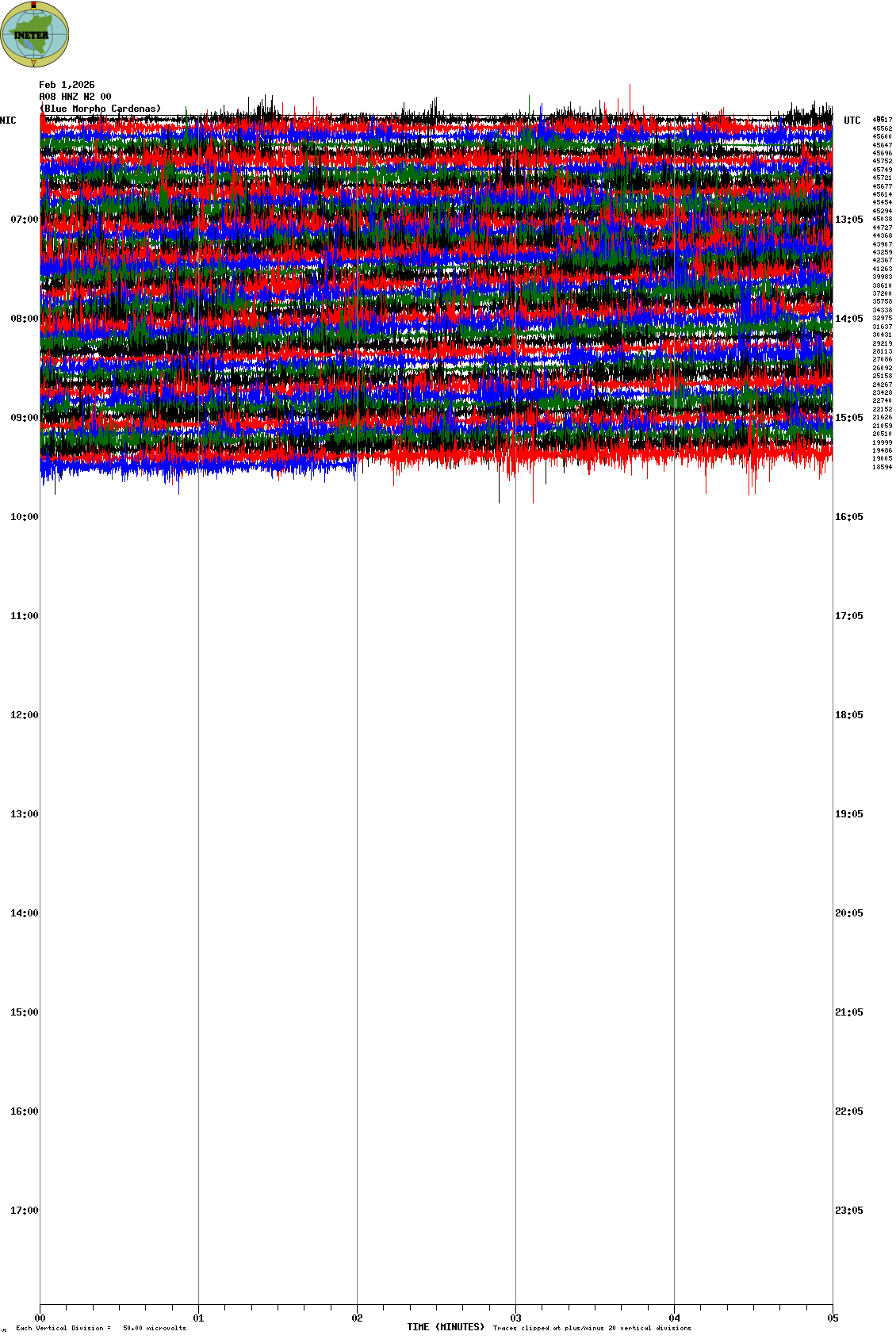Screen dimensions: 896x1339
Task: Click the UTC time header
Action: 852,121
